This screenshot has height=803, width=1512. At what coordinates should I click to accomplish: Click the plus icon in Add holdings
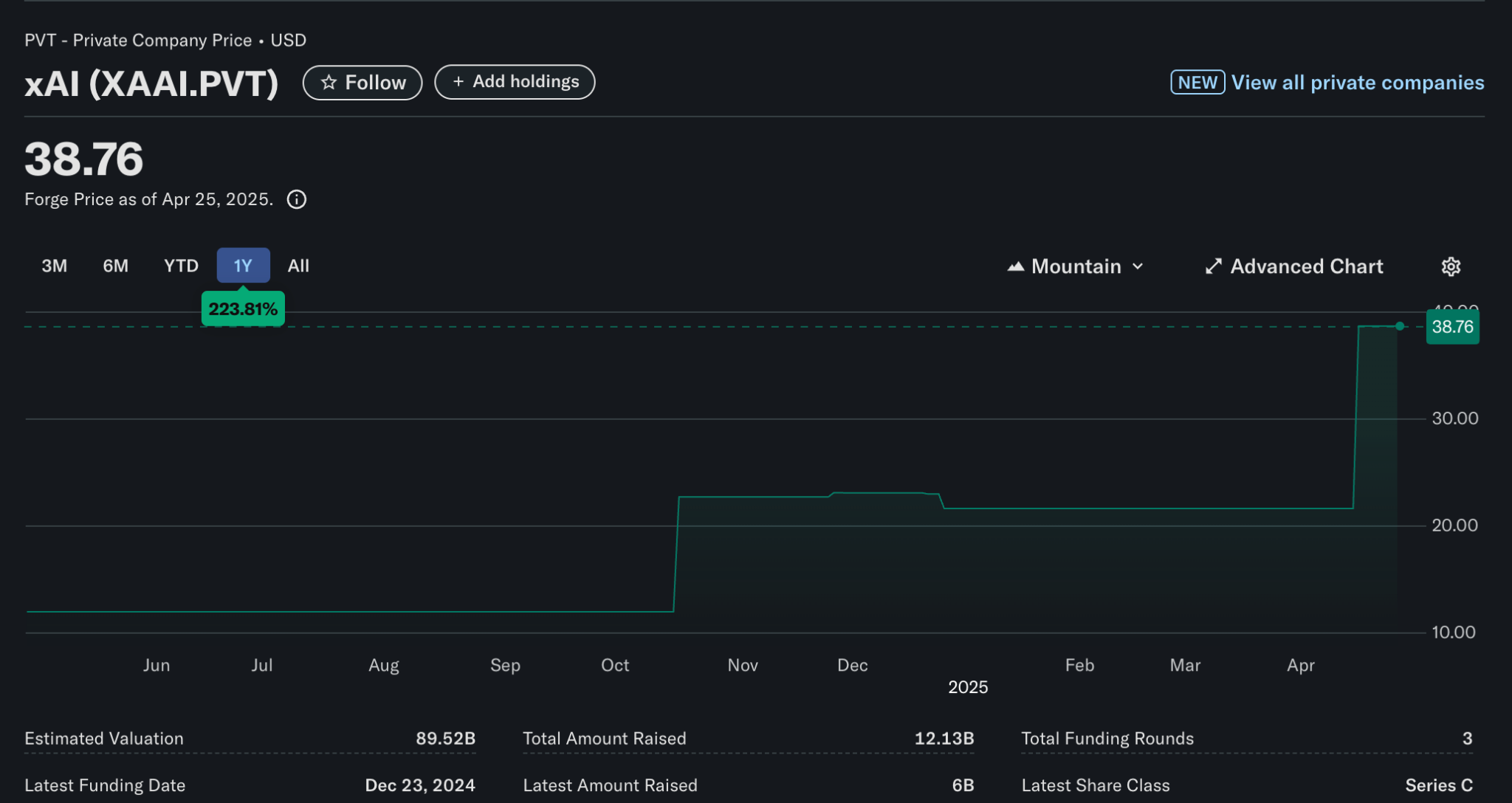coord(458,82)
